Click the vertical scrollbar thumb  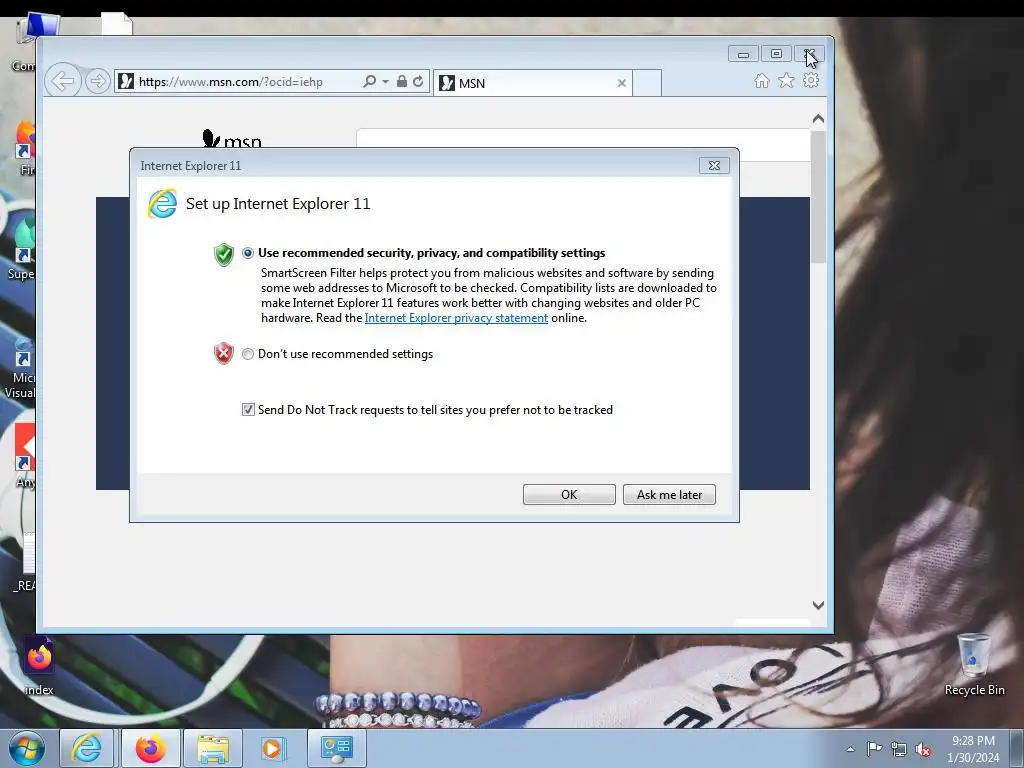818,197
